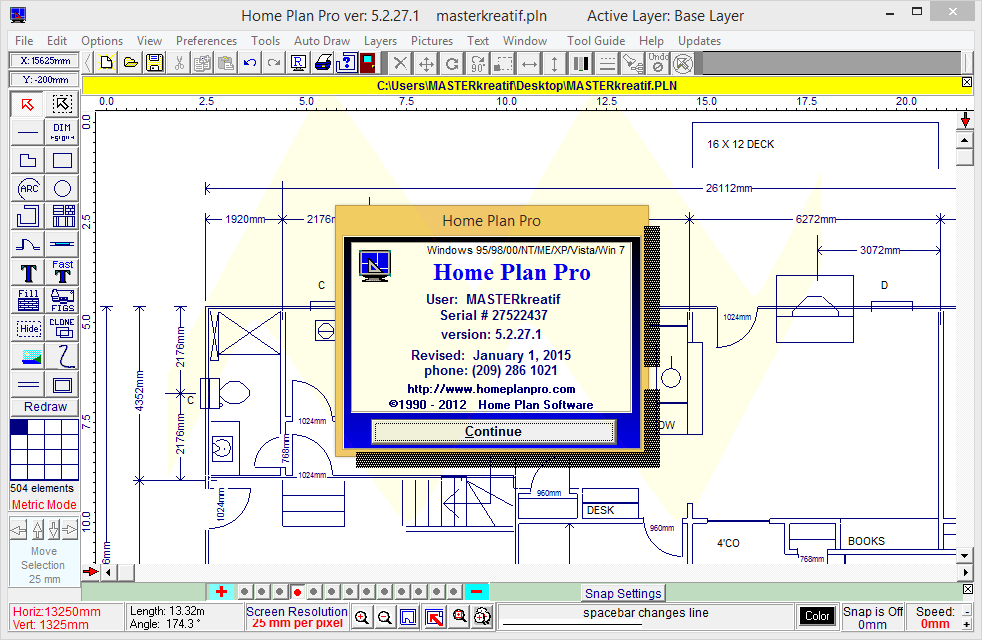The height and width of the screenshot is (640, 982).
Task: Select the red active line-style dot
Action: tap(297, 592)
